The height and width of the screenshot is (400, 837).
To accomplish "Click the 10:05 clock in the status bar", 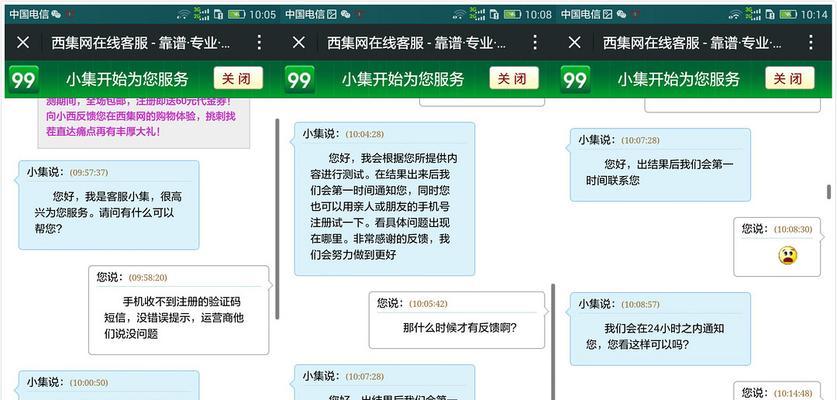I will click(263, 14).
